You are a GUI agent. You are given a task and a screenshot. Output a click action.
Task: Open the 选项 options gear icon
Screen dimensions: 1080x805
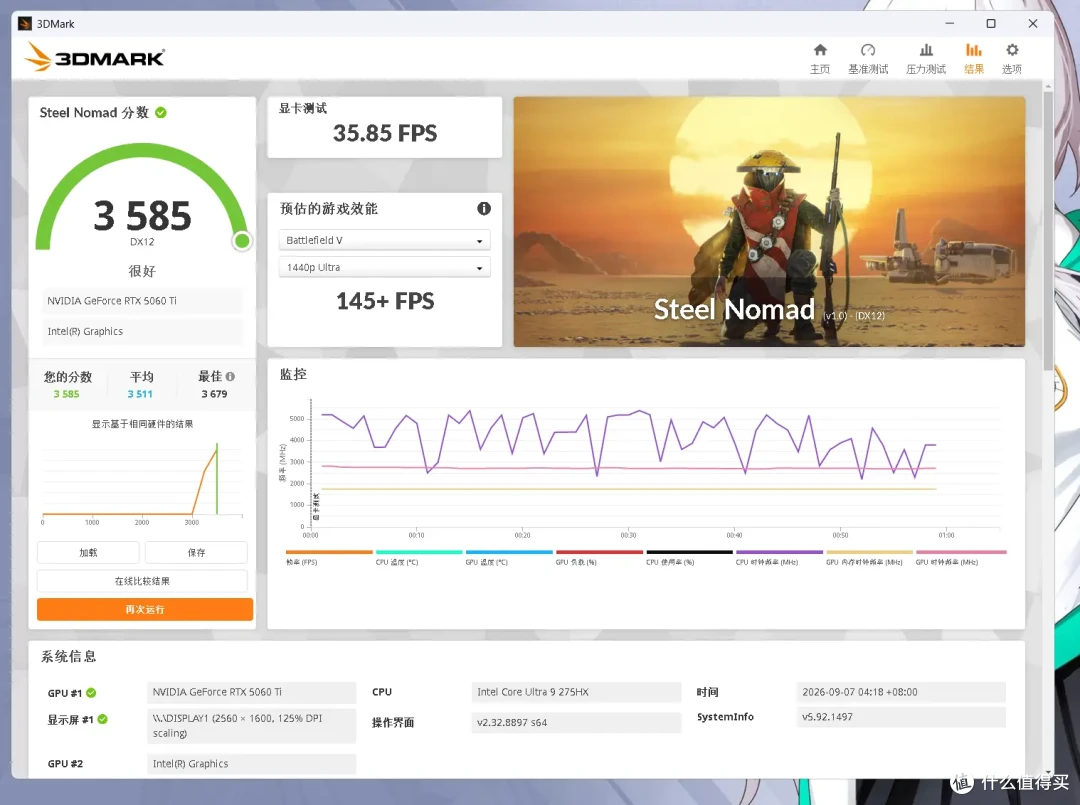pos(1012,50)
